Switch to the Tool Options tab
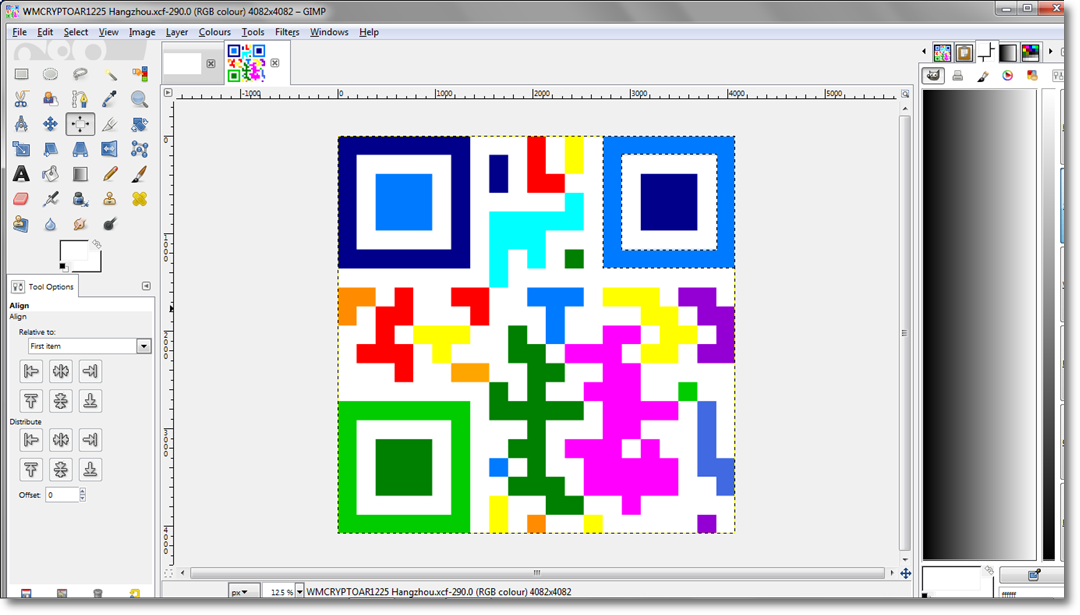The width and height of the screenshot is (1080, 615). (43, 286)
